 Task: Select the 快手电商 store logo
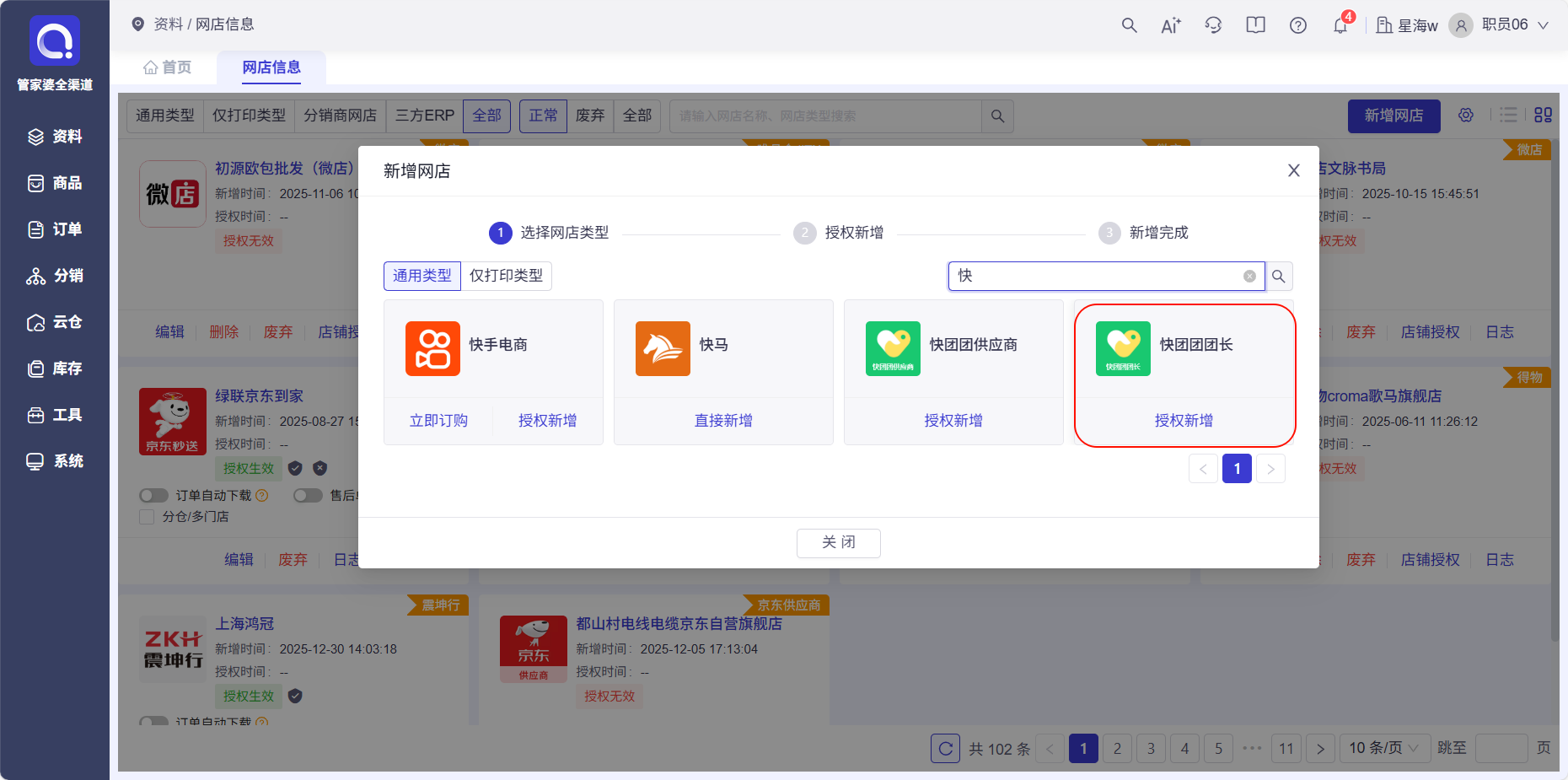(432, 348)
